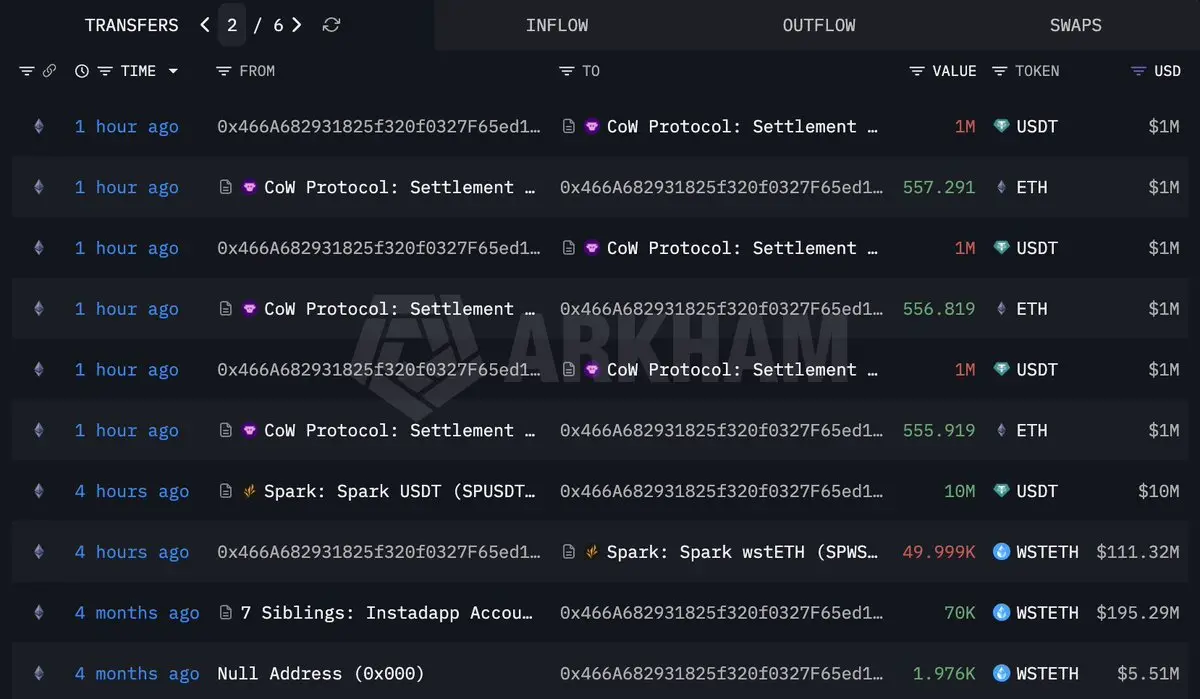This screenshot has width=1200, height=699.
Task: Open Spark wstETH (SPWS) recipient entity
Action: [743, 552]
